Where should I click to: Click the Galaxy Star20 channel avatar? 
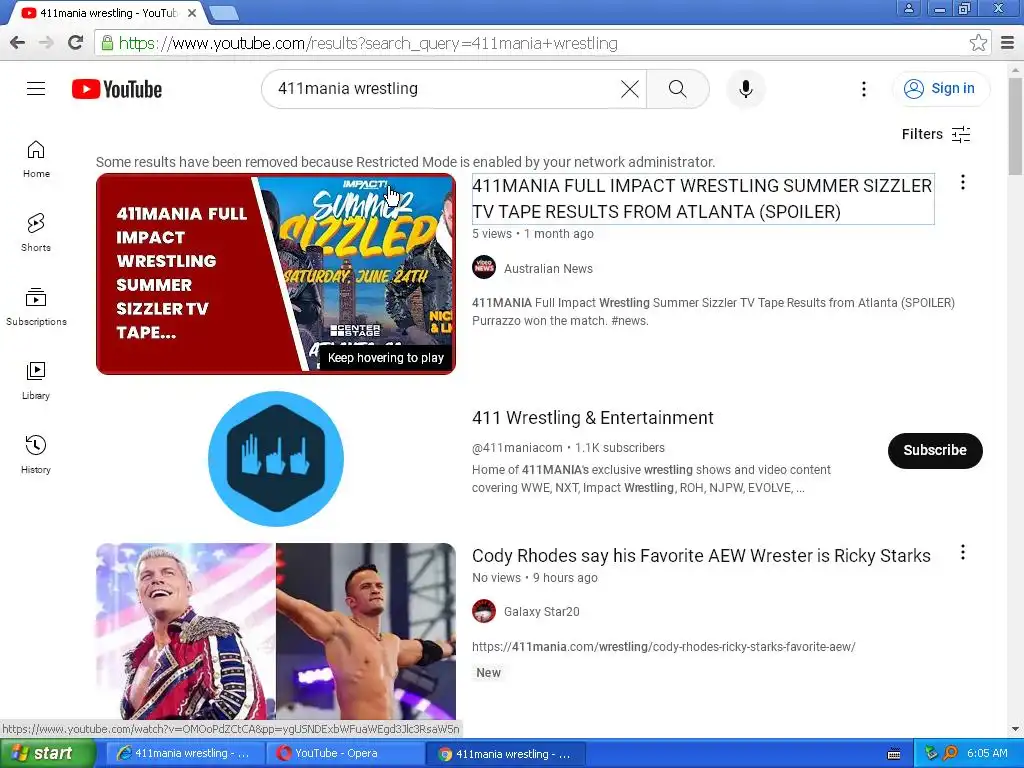tap(484, 611)
